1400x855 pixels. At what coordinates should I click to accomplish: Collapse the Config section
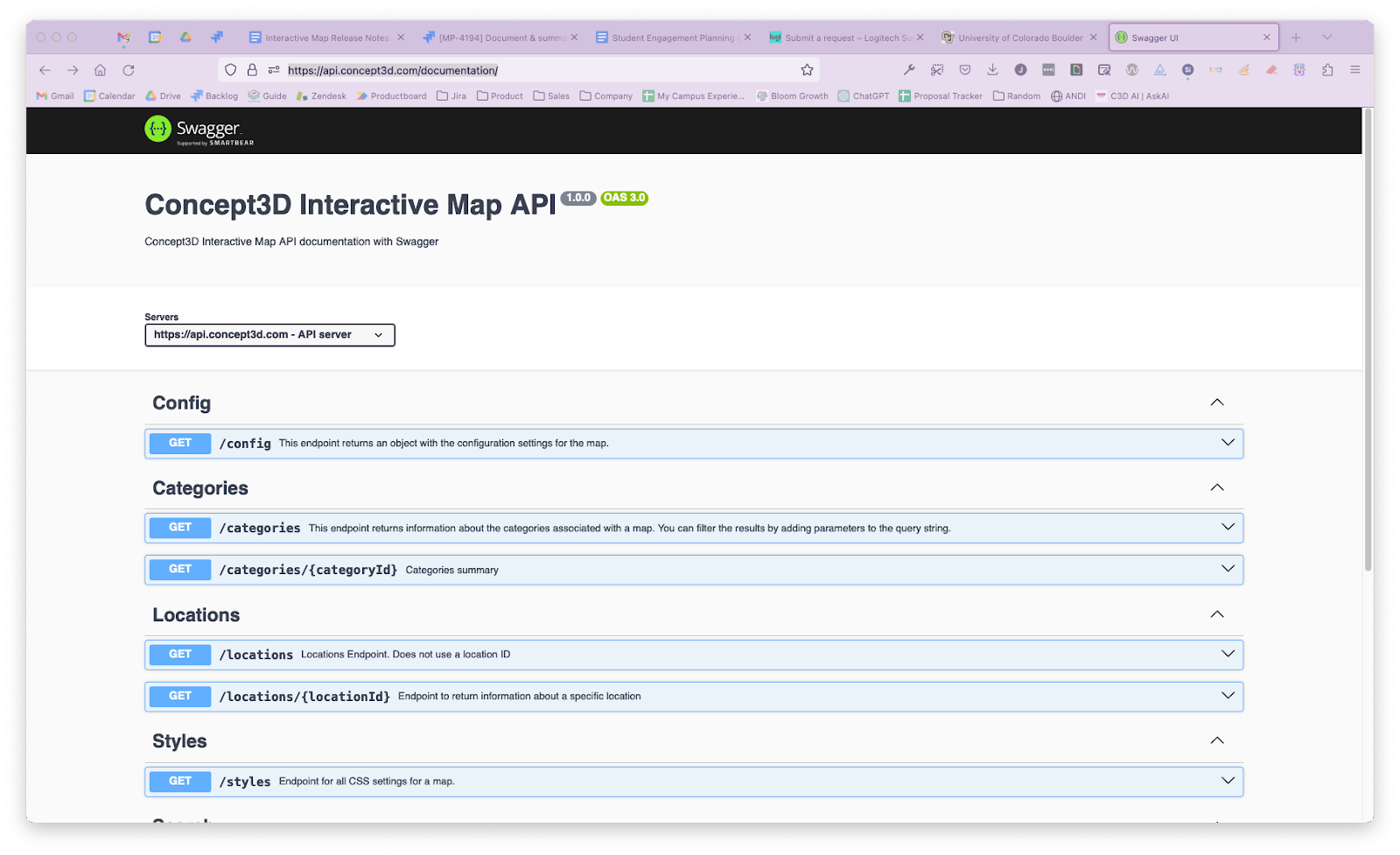[1217, 403]
